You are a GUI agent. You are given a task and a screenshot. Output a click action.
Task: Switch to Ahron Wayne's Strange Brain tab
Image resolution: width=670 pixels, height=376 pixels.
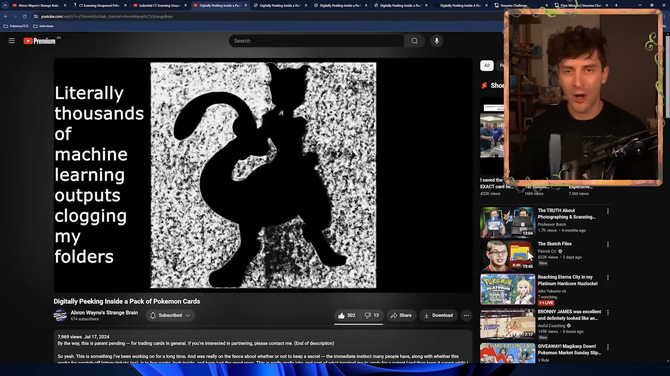(x=38, y=6)
